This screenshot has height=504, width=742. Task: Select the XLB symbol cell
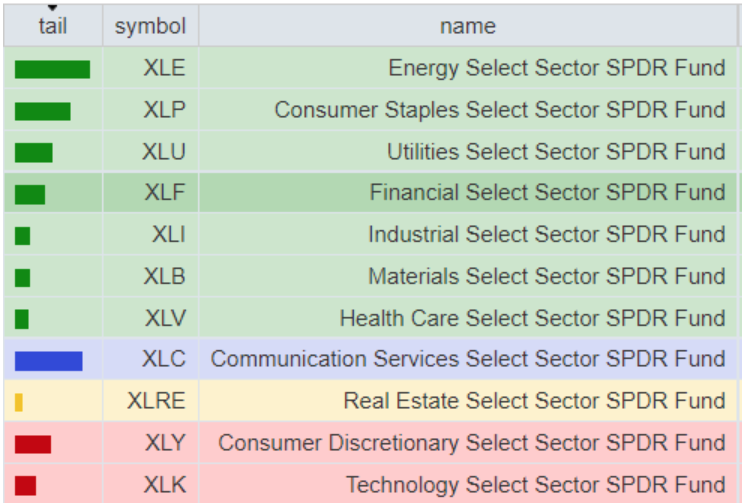(x=164, y=277)
